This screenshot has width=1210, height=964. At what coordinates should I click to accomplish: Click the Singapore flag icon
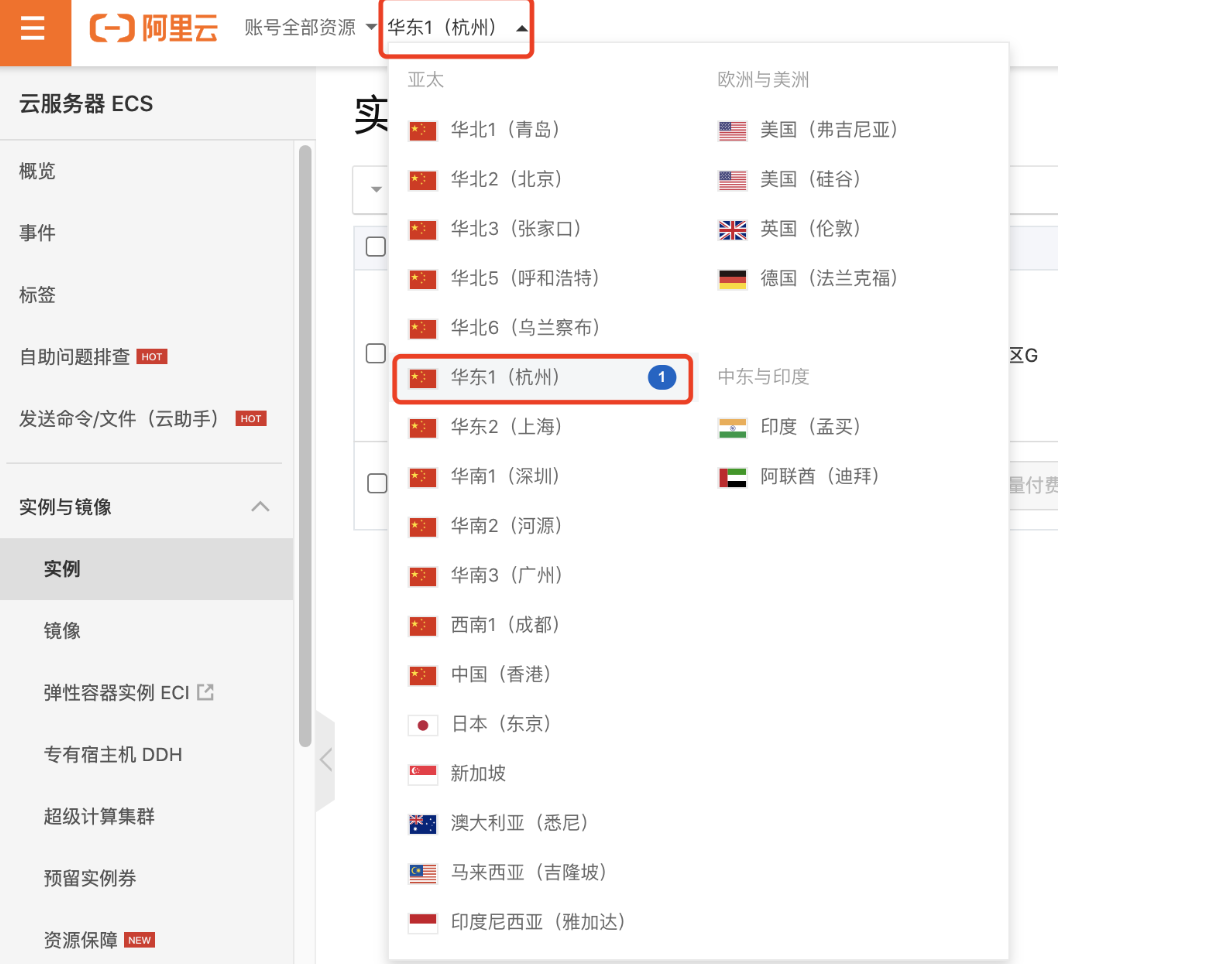[x=423, y=775]
